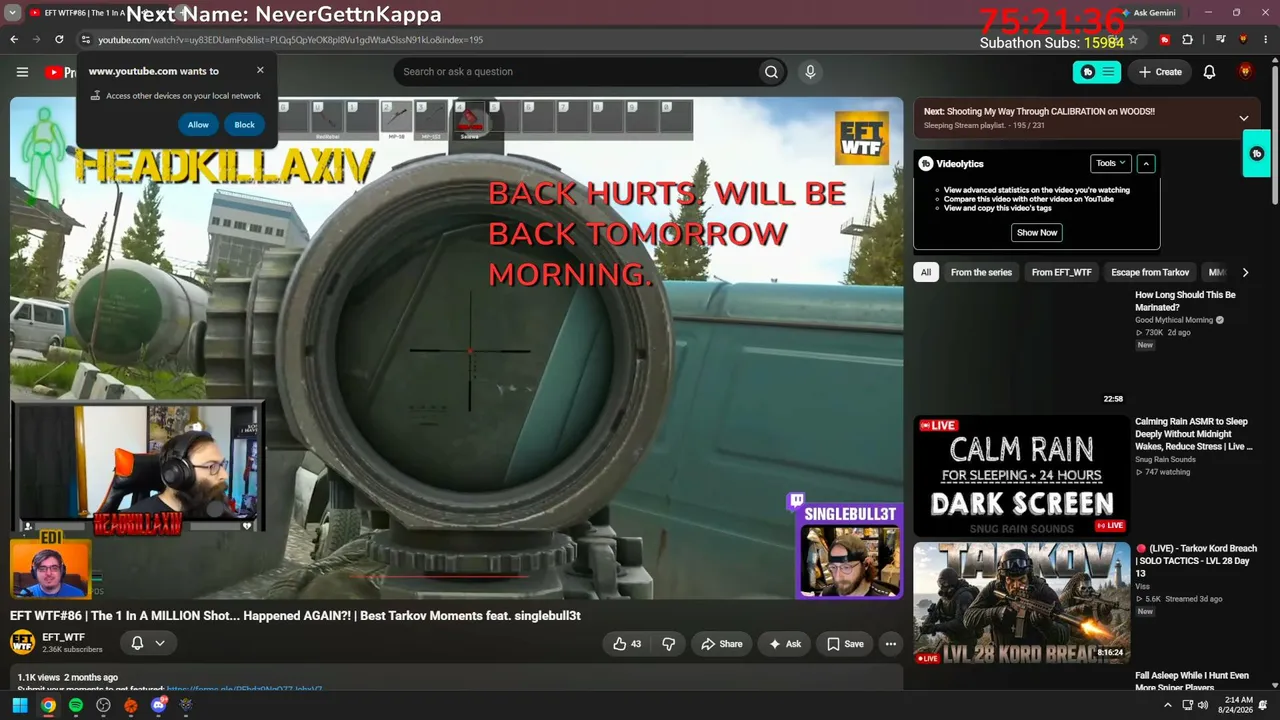Open the Chrome tab search dropdown
The height and width of the screenshot is (720, 1280).
[x=12, y=13]
